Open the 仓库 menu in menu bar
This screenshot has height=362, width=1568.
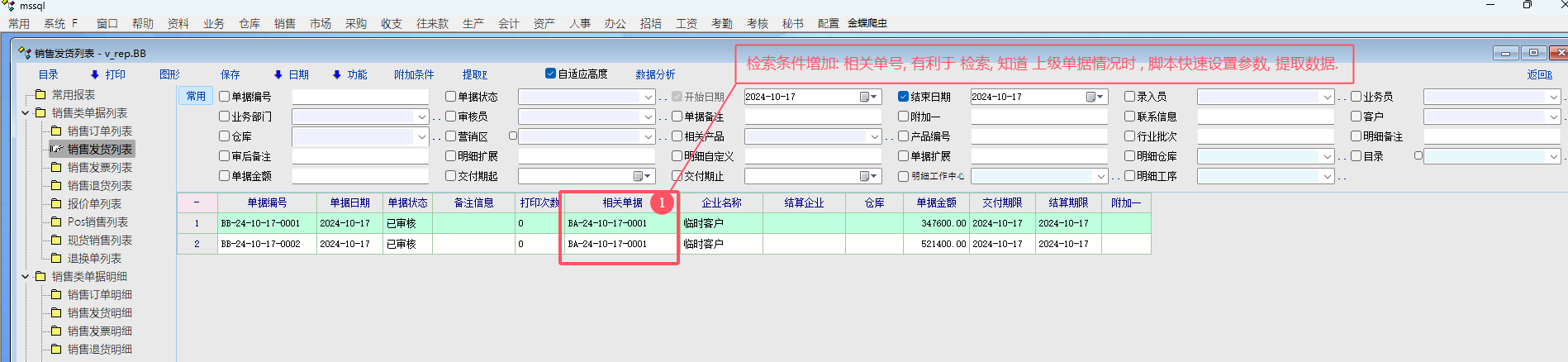(x=249, y=23)
